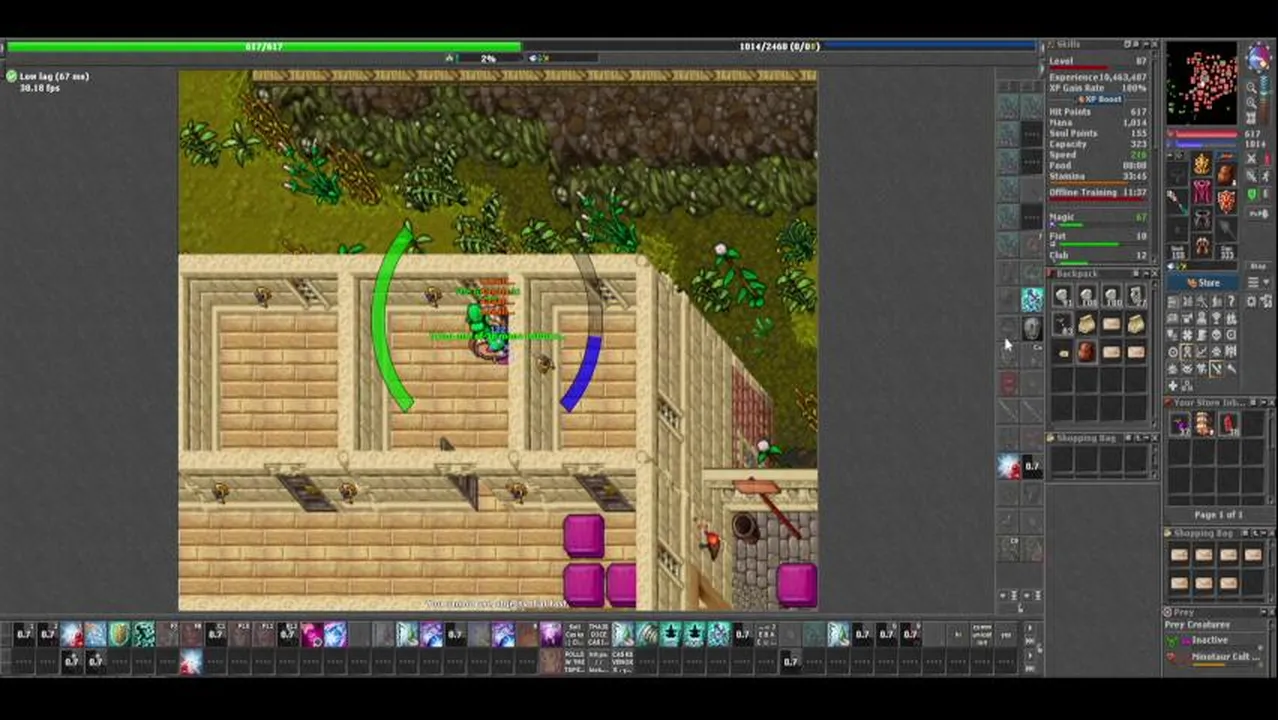
Task: Click the compass rose by the minimap
Action: point(1259,58)
